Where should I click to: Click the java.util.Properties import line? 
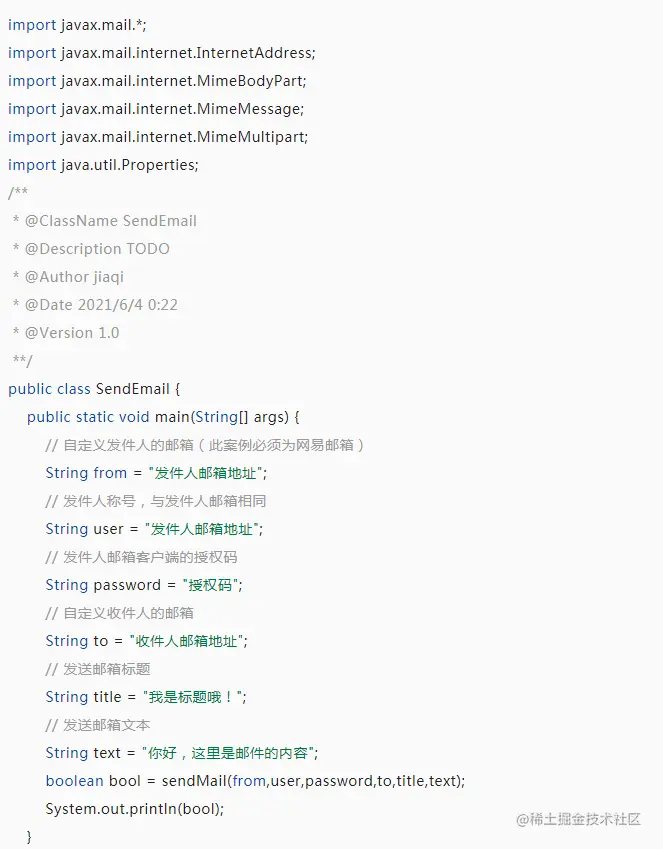tap(103, 165)
